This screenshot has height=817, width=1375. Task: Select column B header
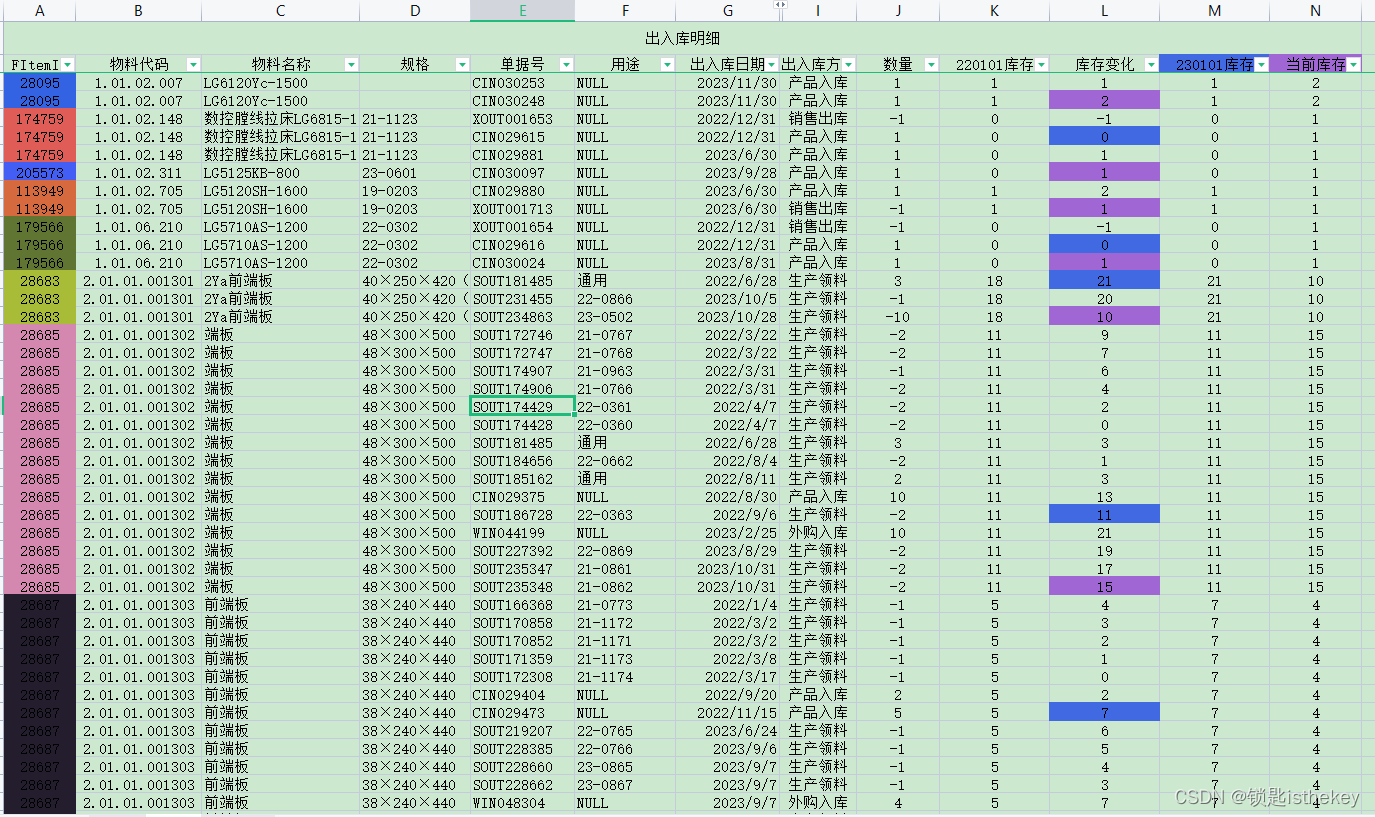138,11
